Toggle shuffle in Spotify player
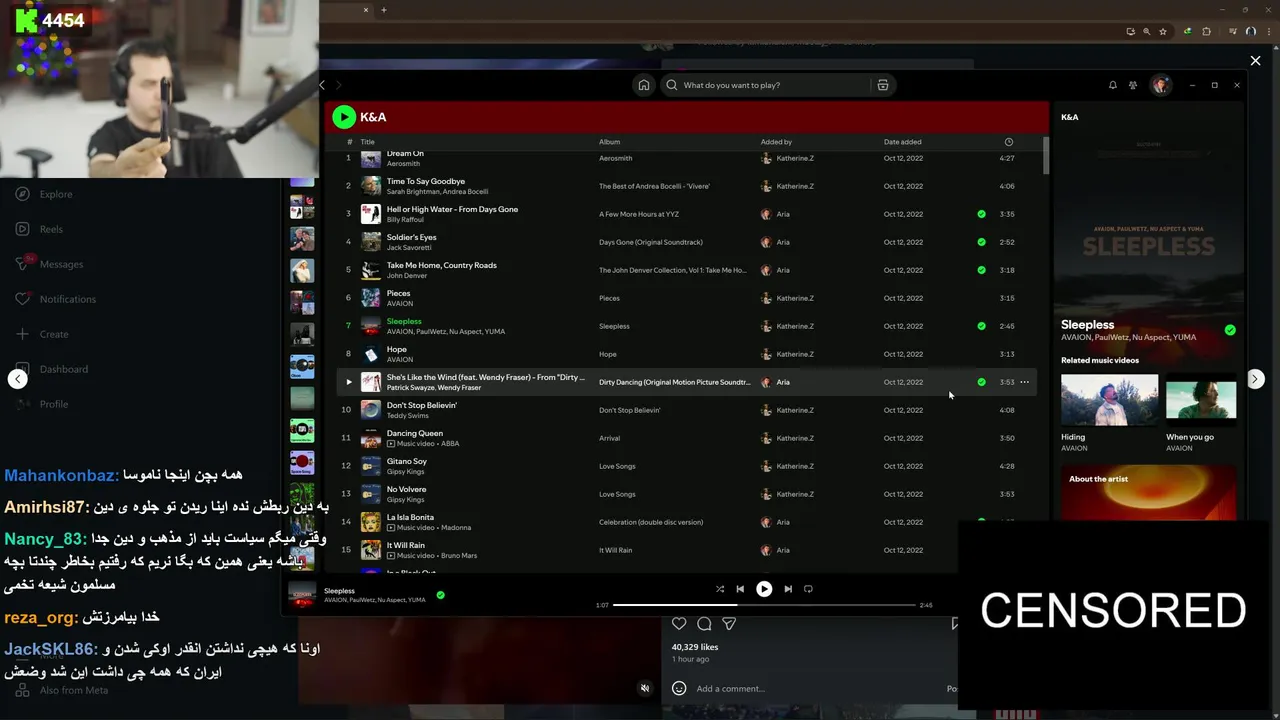The width and height of the screenshot is (1280, 720). (x=719, y=589)
